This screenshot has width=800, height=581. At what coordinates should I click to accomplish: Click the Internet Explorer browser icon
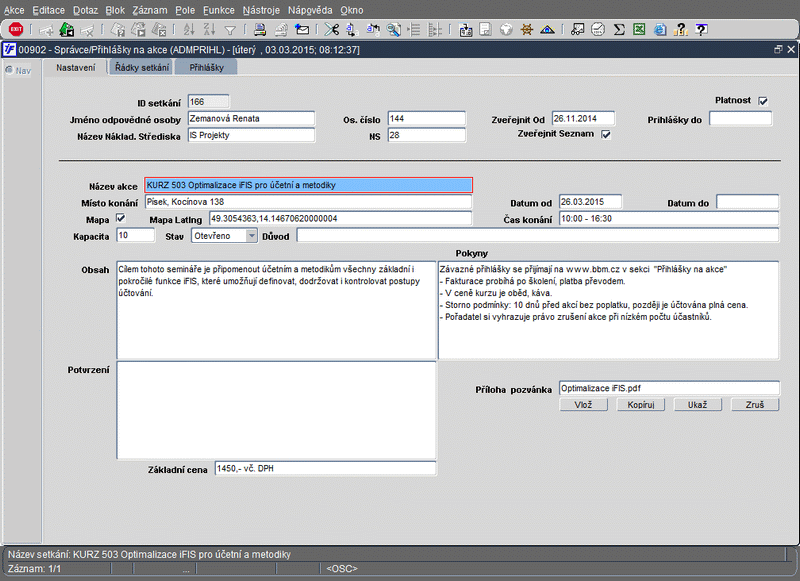[660, 30]
